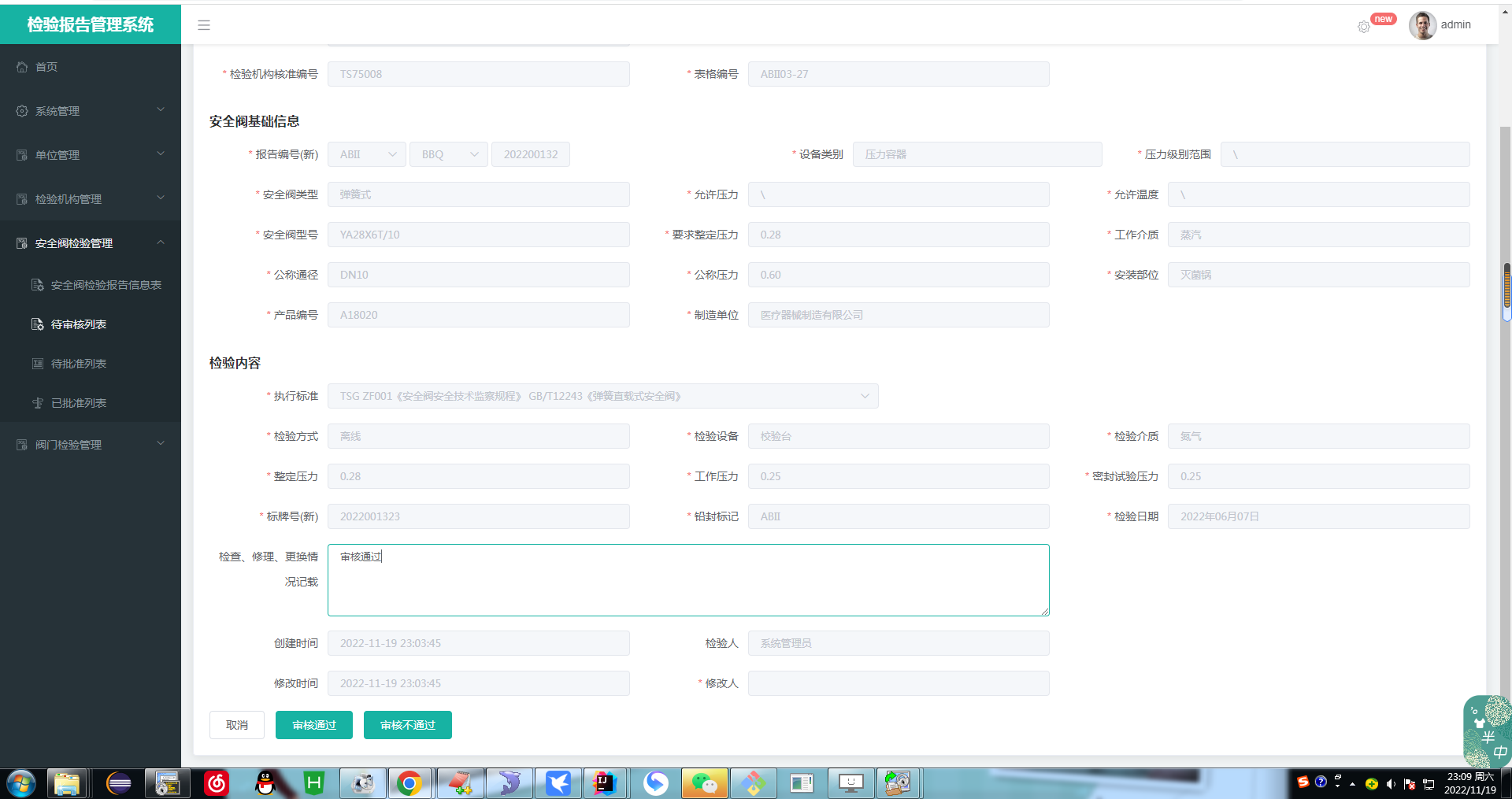This screenshot has width=1512, height=799.
Task: Open the BBQ report number dropdown
Action: (449, 154)
